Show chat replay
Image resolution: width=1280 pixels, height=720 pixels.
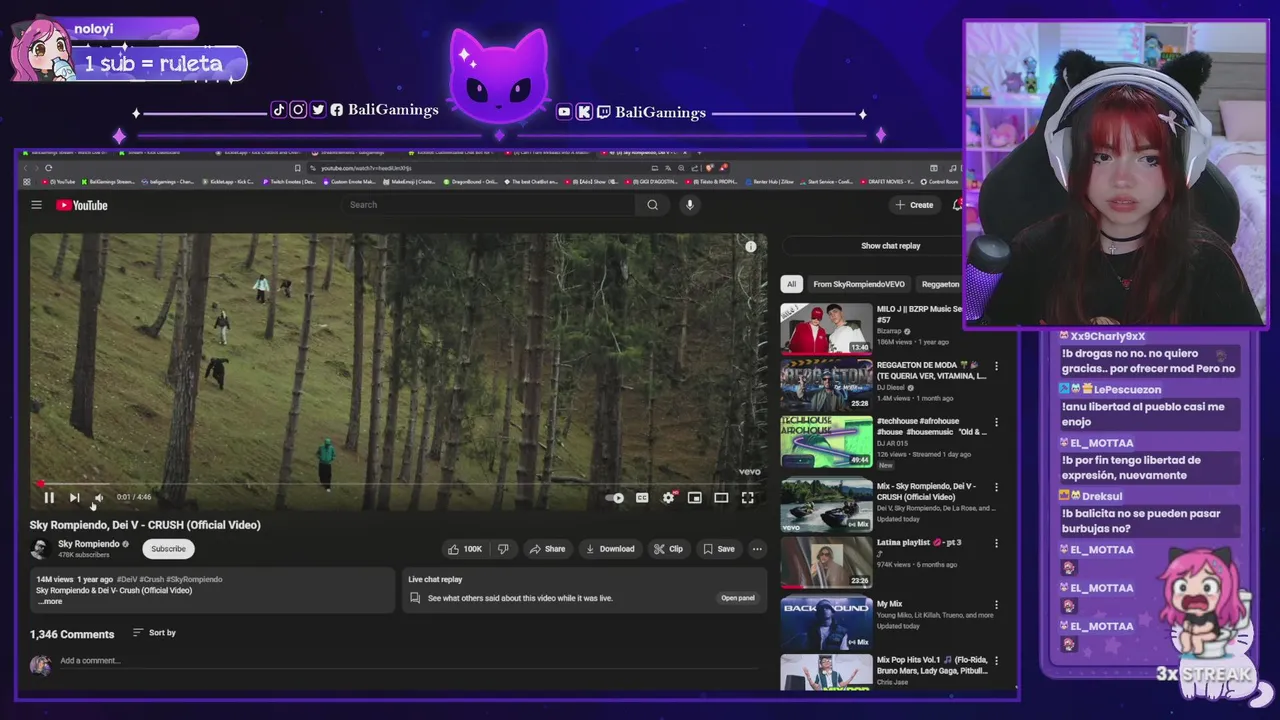[890, 246]
